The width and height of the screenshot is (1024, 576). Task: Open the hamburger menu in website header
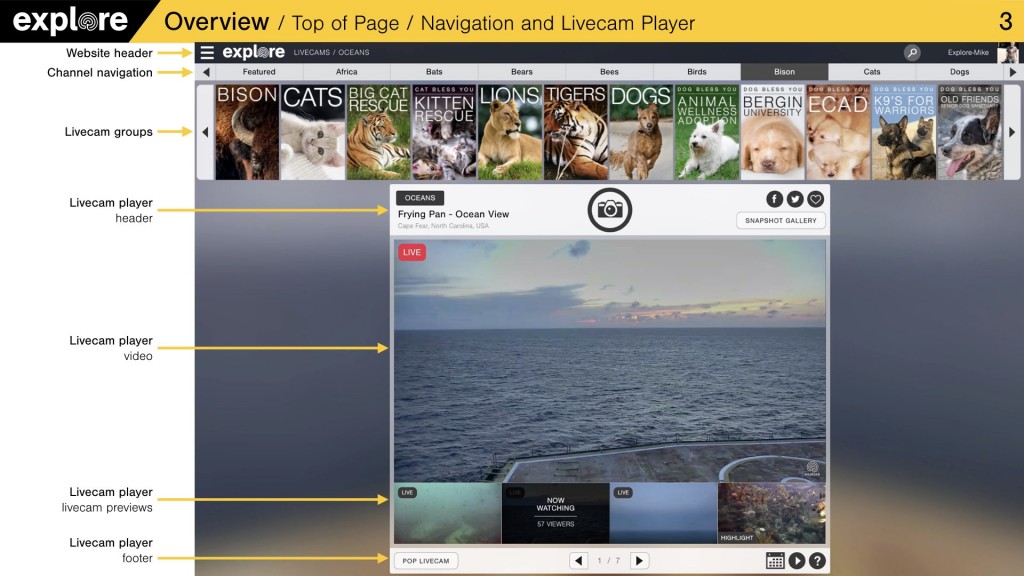[207, 53]
